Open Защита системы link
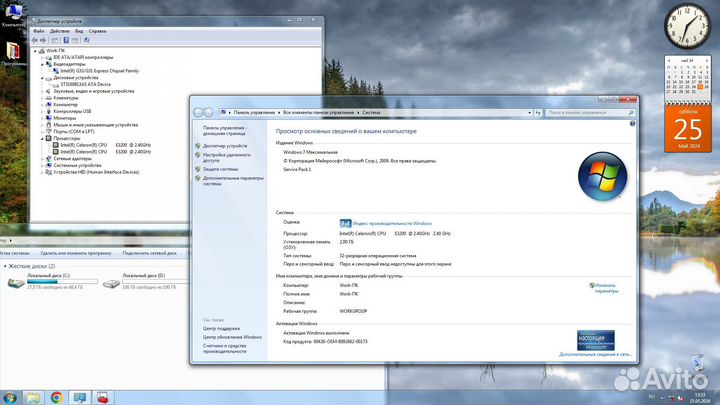The height and width of the screenshot is (405, 720). [220, 169]
